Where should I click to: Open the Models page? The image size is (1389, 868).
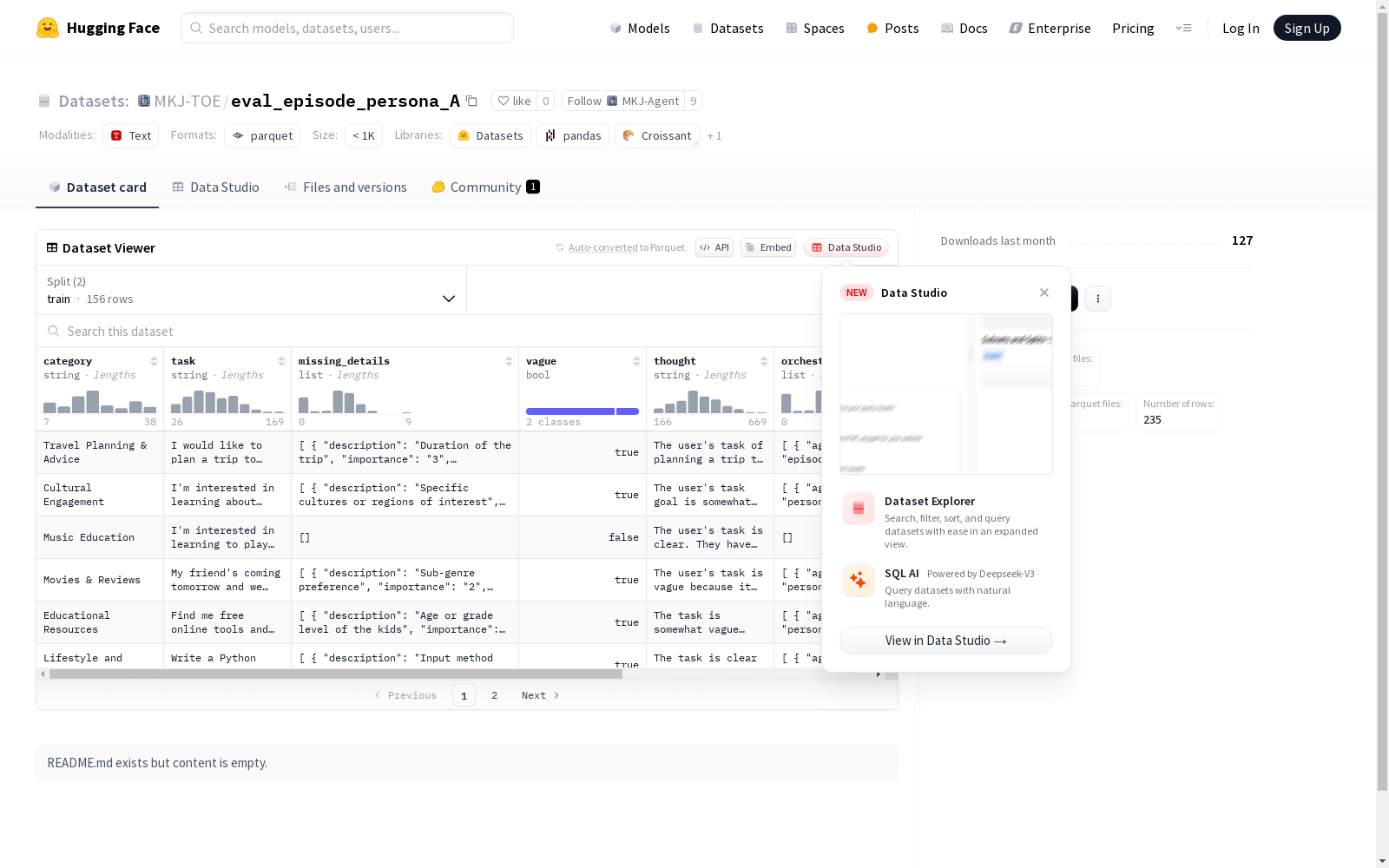640,28
